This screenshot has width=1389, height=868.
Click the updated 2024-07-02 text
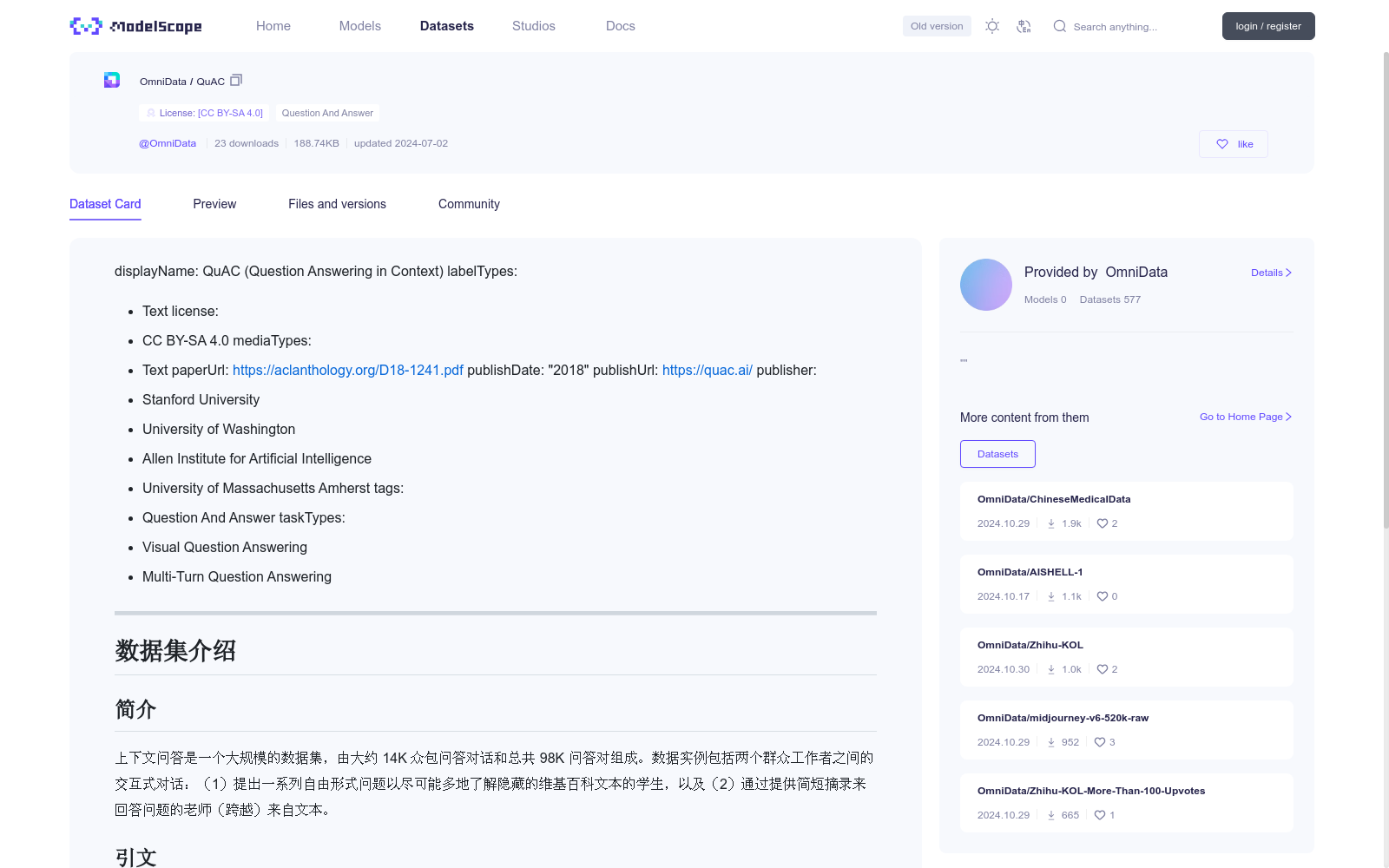click(x=401, y=143)
